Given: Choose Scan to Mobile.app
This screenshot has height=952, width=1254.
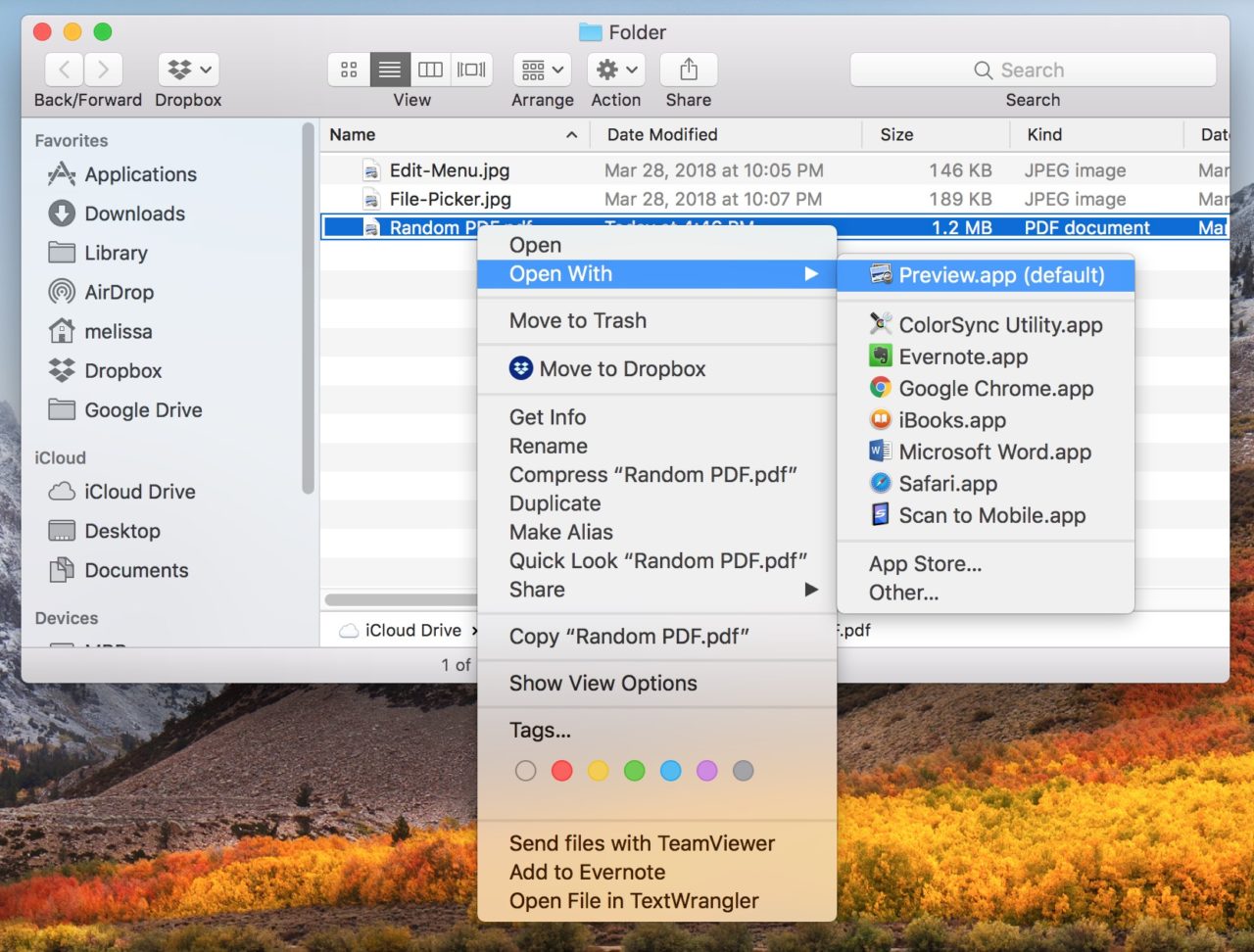Looking at the screenshot, I should click(991, 515).
